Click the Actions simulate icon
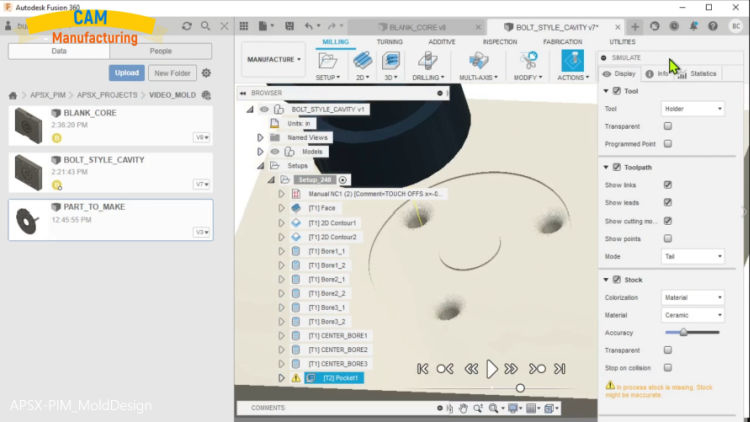The width and height of the screenshot is (750, 422). coord(573,61)
